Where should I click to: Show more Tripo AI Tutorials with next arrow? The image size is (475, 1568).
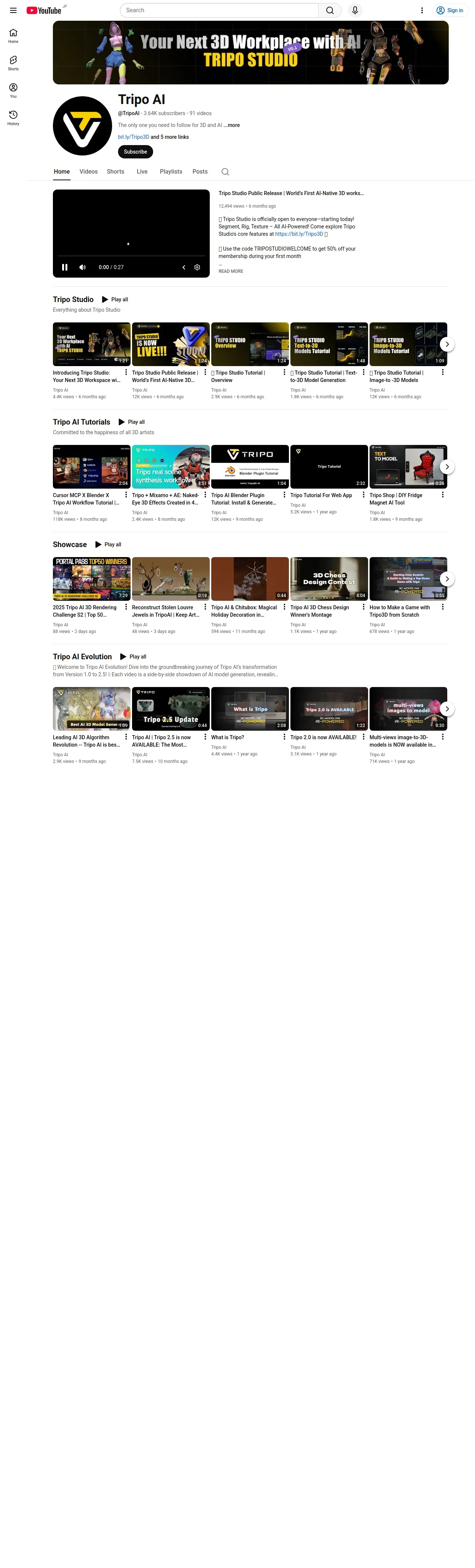pos(447,467)
